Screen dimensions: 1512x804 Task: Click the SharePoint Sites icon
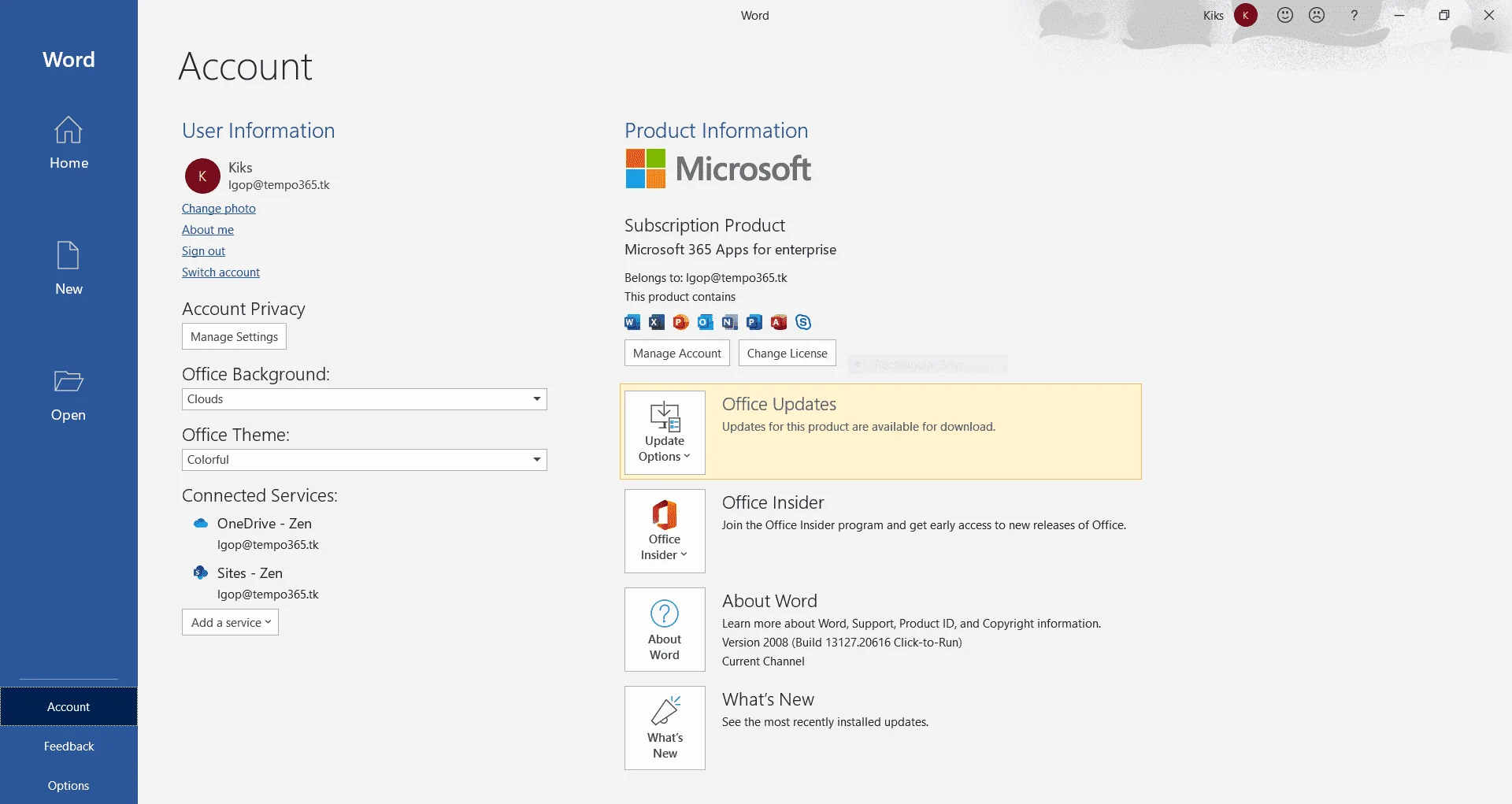pyautogui.click(x=201, y=572)
